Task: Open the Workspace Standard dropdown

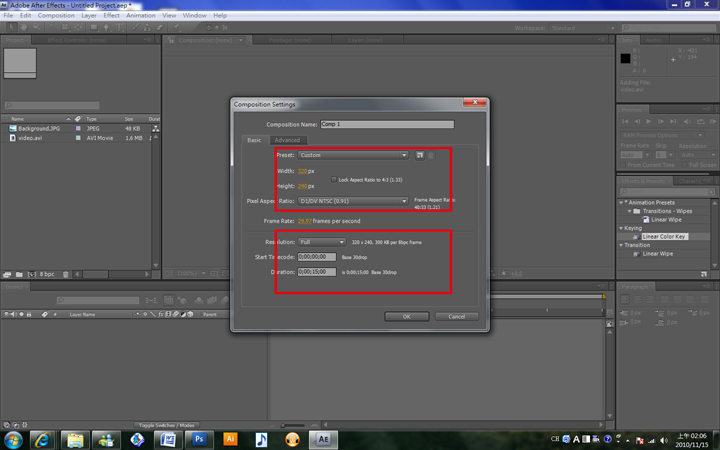Action: coord(582,28)
